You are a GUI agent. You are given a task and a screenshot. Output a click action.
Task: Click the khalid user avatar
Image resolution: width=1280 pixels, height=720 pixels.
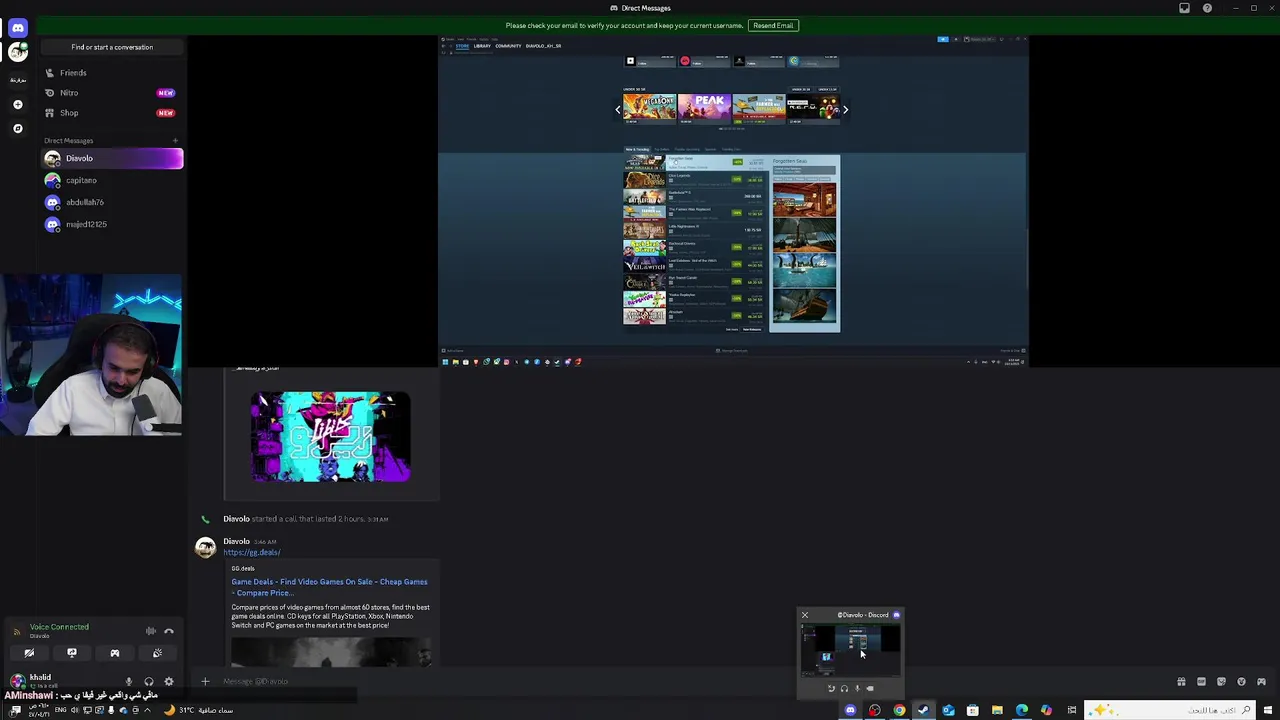(x=17, y=681)
